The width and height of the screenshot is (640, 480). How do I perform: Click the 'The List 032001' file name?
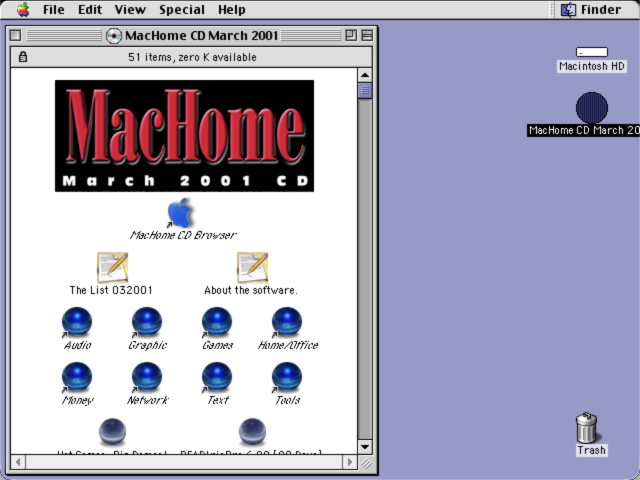111,290
